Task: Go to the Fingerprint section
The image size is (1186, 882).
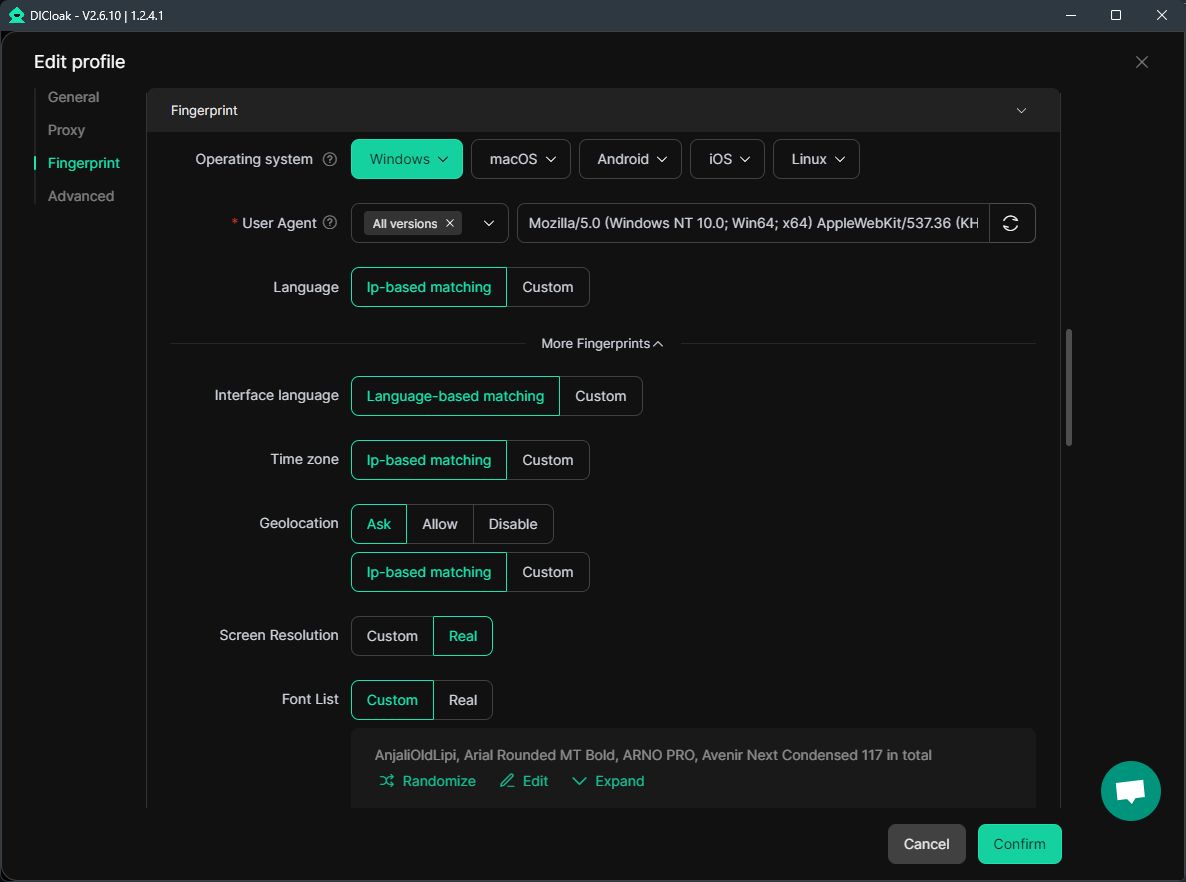Action: click(84, 163)
